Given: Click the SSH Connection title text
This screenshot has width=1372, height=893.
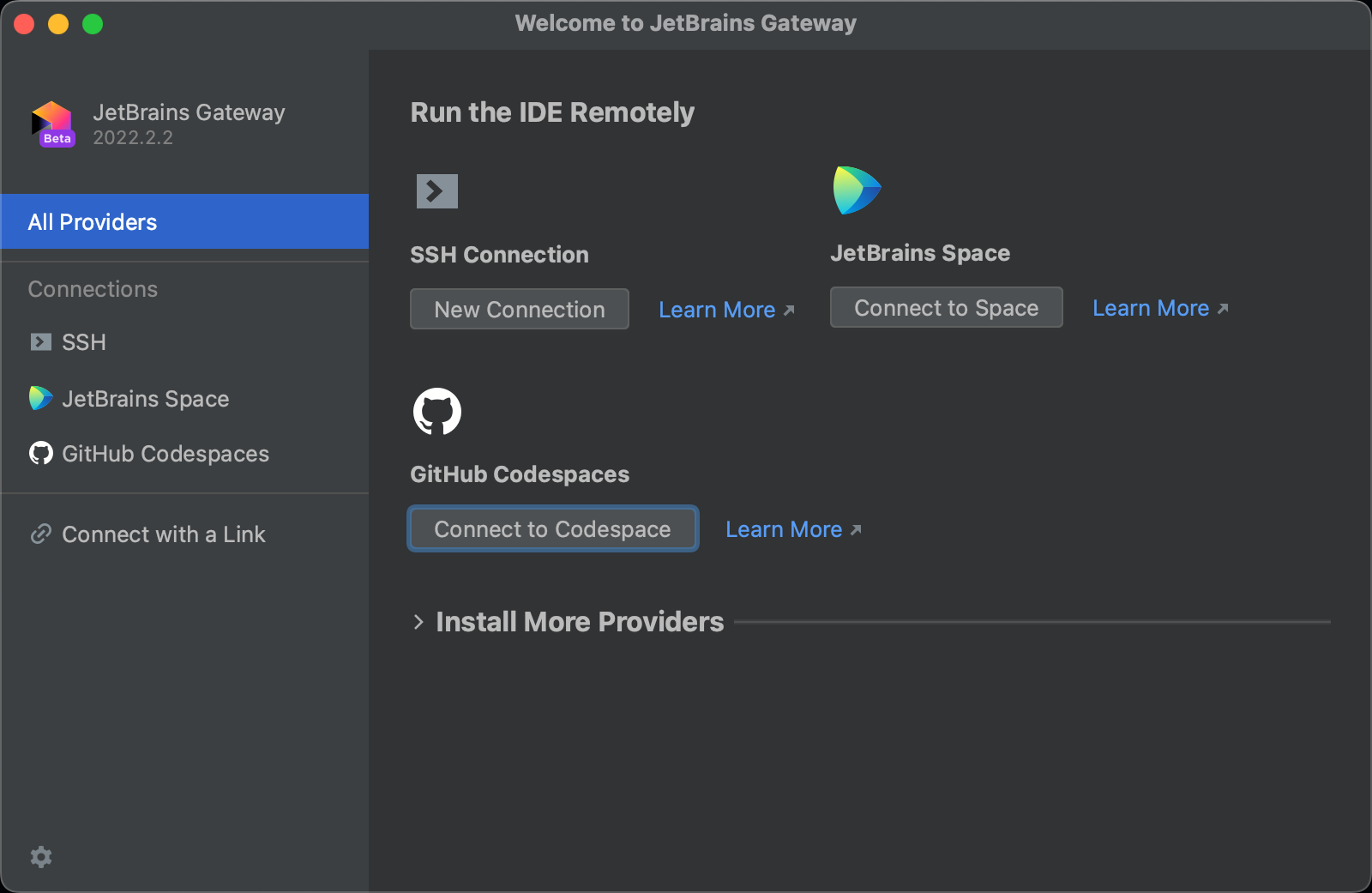Looking at the screenshot, I should coord(499,255).
